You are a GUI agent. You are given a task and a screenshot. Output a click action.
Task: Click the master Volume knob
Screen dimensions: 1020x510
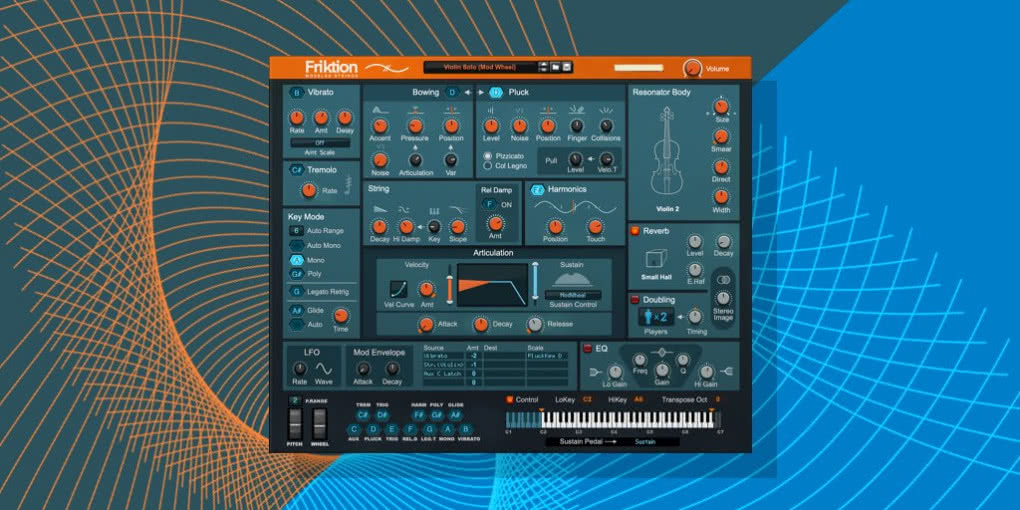click(x=692, y=68)
